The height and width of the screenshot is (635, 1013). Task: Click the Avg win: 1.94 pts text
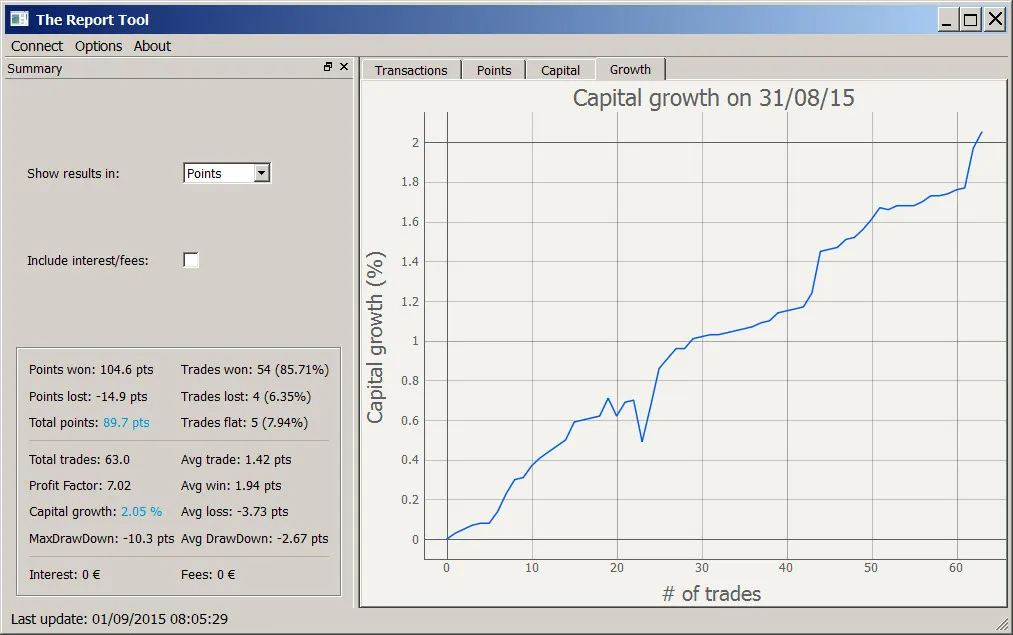tap(231, 486)
